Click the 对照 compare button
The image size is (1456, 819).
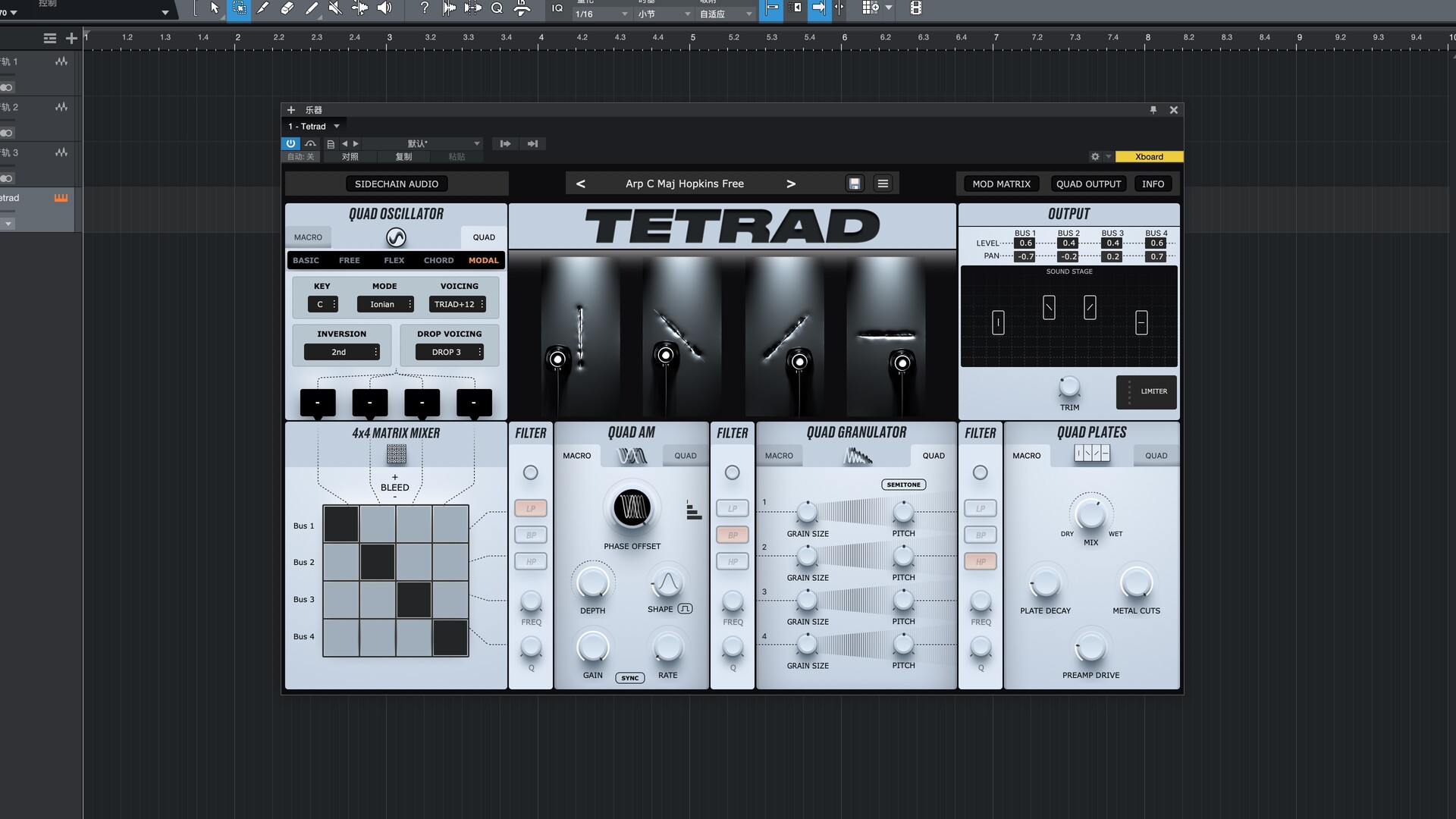click(350, 157)
